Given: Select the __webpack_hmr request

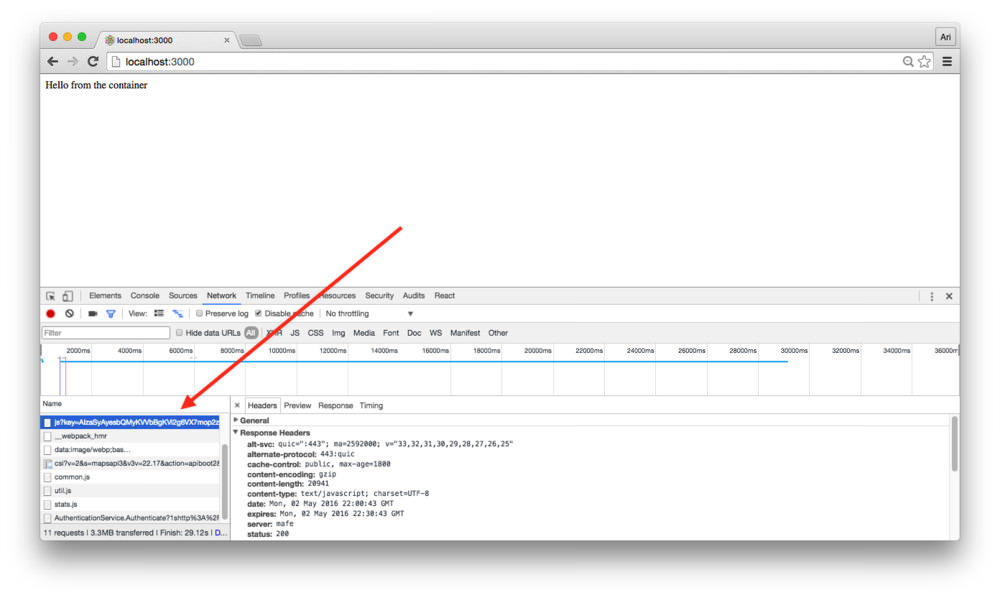Looking at the screenshot, I should pos(80,436).
